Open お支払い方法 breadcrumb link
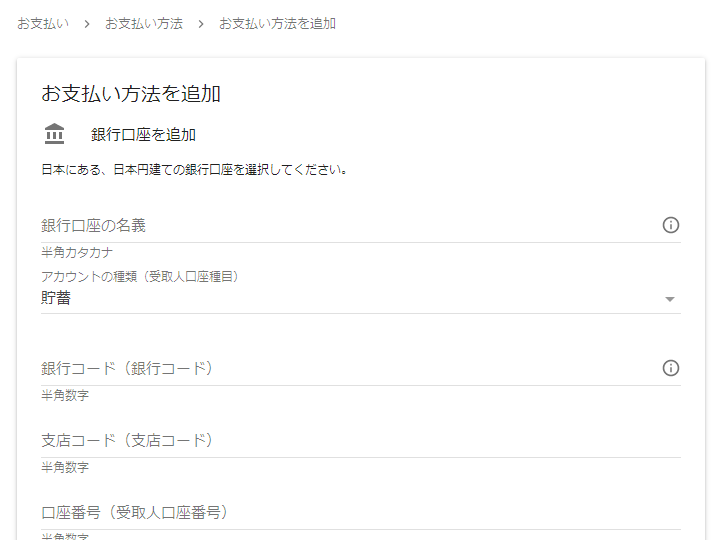 (144, 23)
